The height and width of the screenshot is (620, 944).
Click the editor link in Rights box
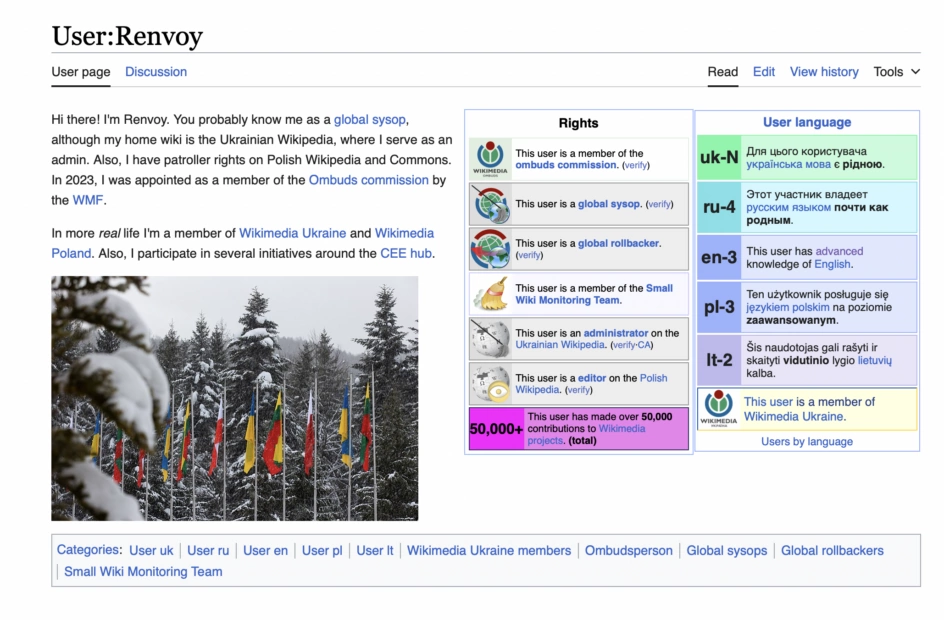[x=592, y=378]
